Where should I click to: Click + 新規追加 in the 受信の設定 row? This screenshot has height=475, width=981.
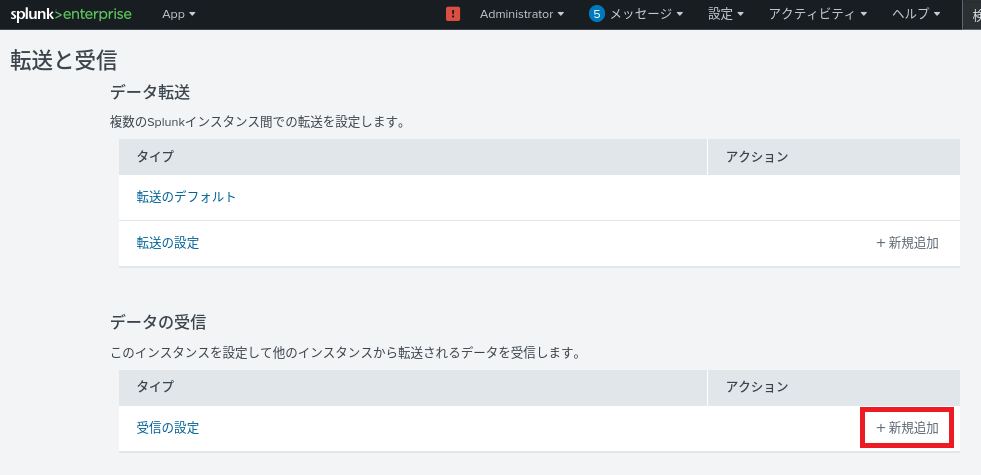click(x=907, y=428)
